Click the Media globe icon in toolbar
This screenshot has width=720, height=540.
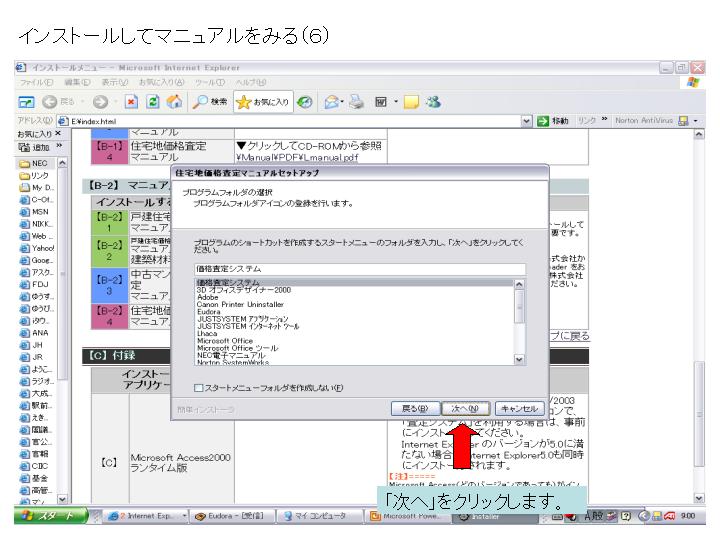304,102
